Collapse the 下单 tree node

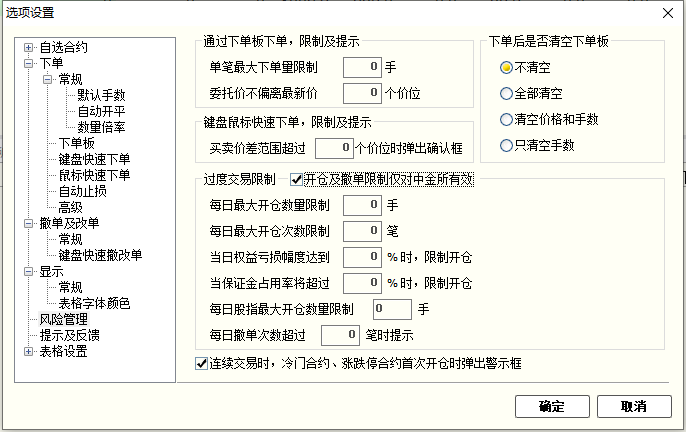tap(28, 63)
